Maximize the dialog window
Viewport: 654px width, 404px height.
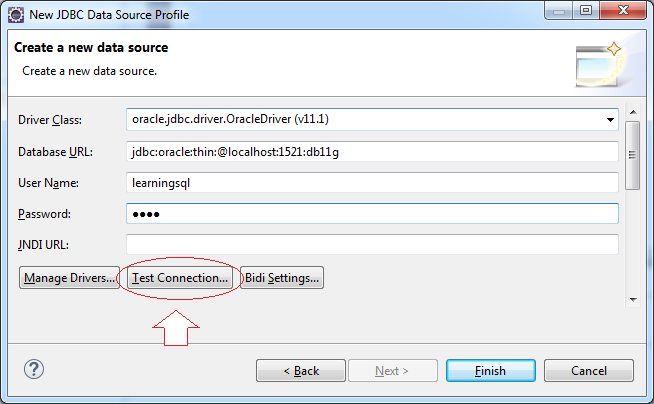click(586, 10)
